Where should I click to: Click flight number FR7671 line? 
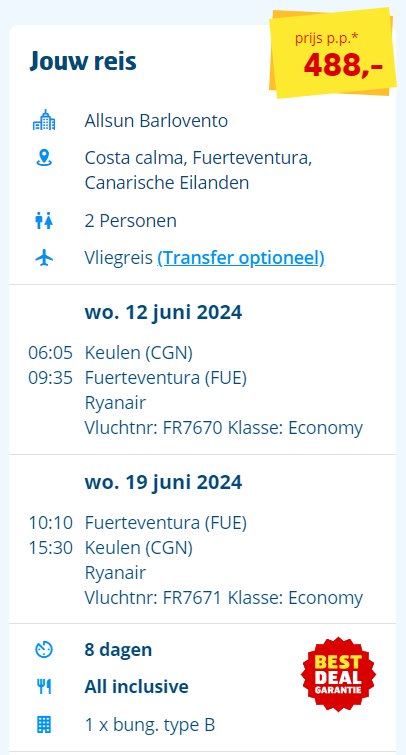click(223, 598)
